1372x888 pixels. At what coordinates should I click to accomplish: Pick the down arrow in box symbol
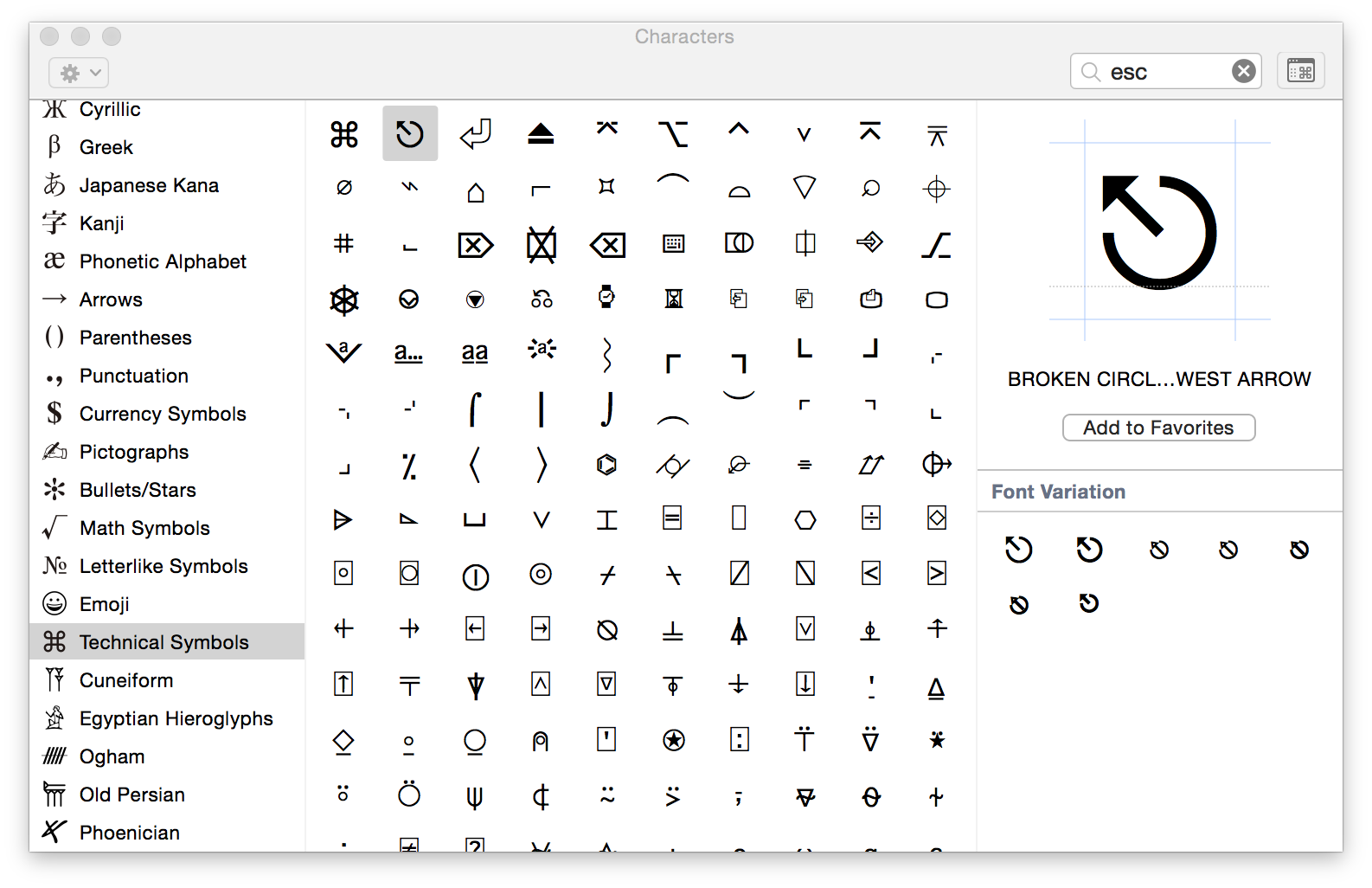click(805, 684)
